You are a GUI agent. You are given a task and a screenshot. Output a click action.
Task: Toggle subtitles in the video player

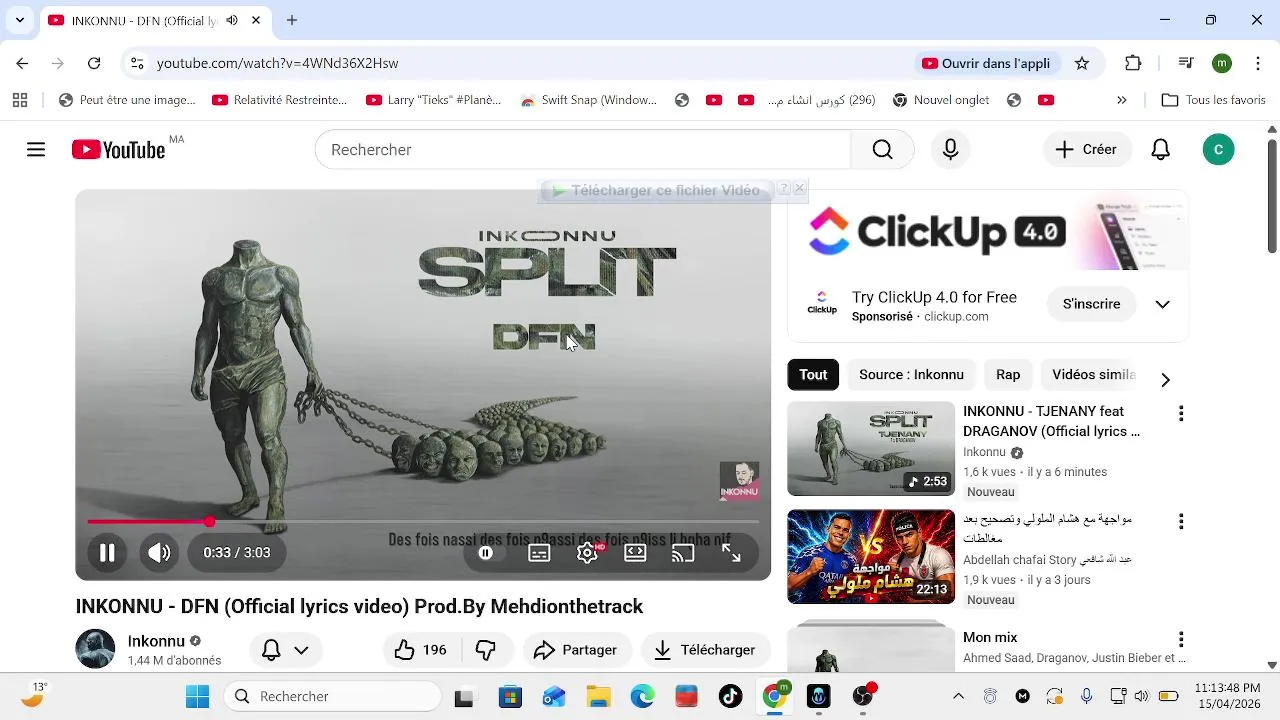tap(539, 553)
